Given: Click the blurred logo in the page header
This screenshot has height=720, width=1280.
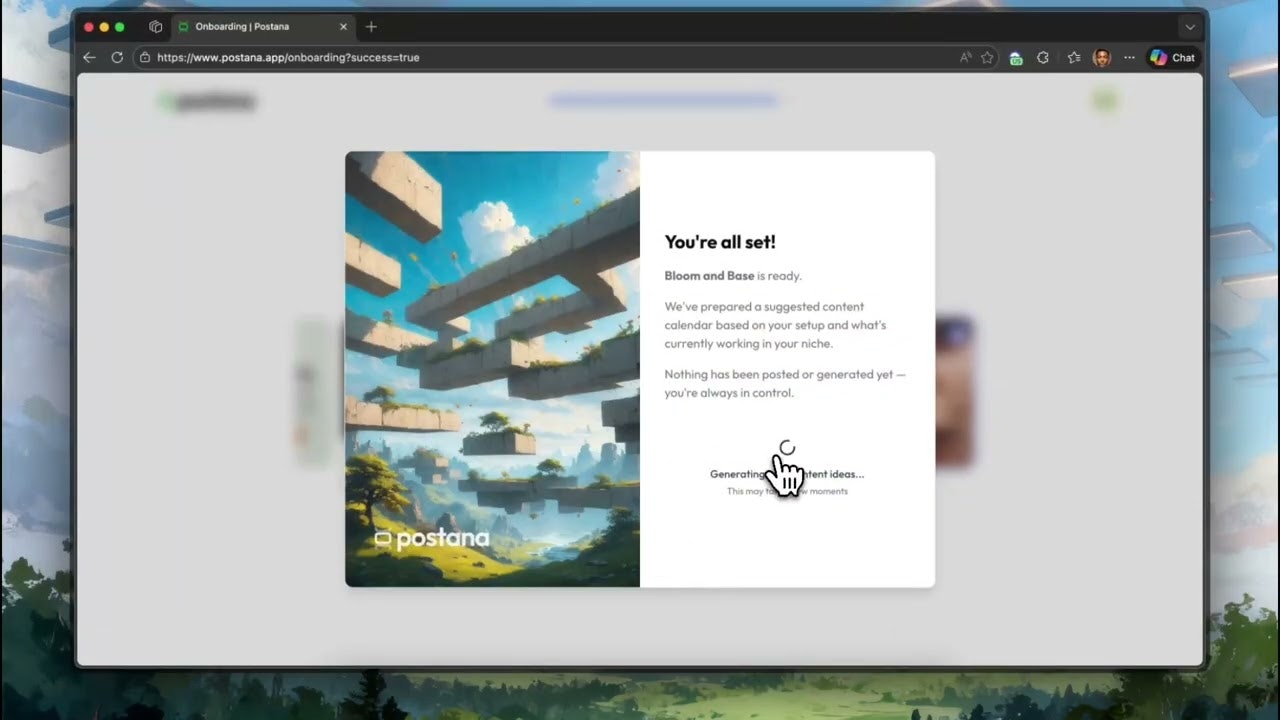Looking at the screenshot, I should click(x=207, y=101).
